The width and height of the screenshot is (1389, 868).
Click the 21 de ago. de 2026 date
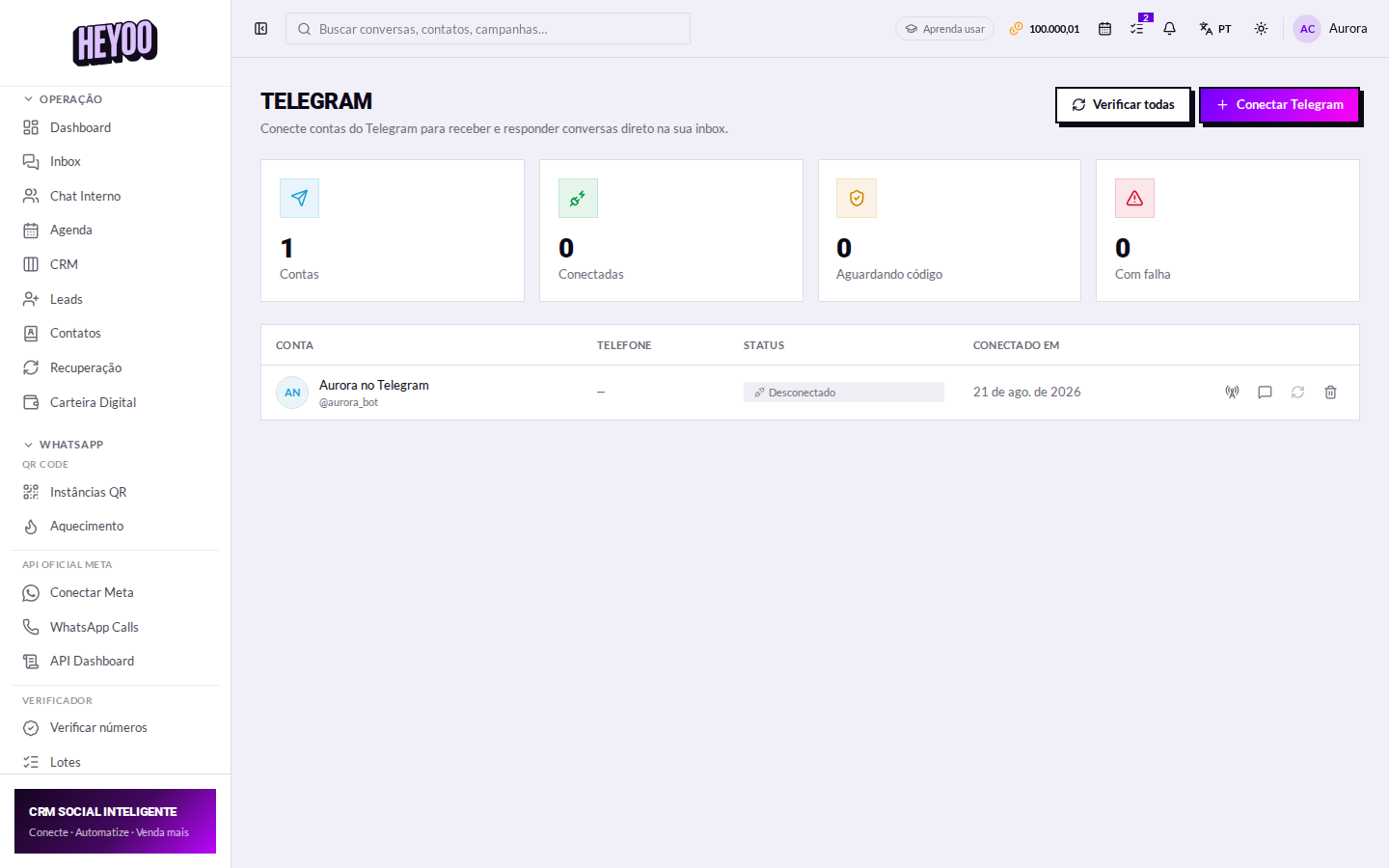point(1026,393)
